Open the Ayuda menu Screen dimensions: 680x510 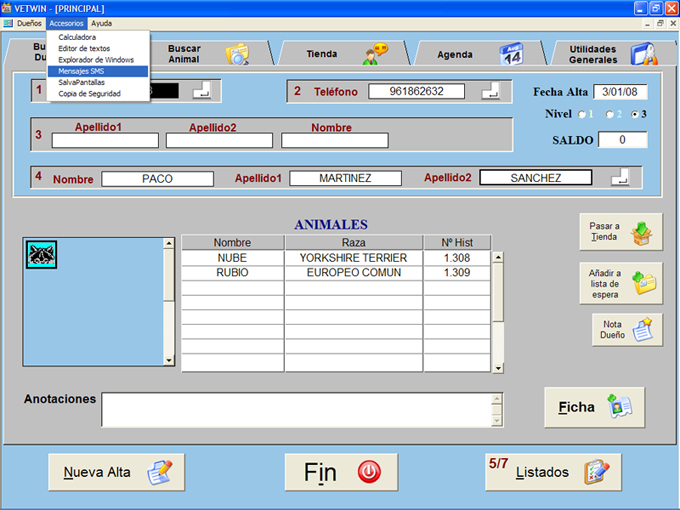101,23
